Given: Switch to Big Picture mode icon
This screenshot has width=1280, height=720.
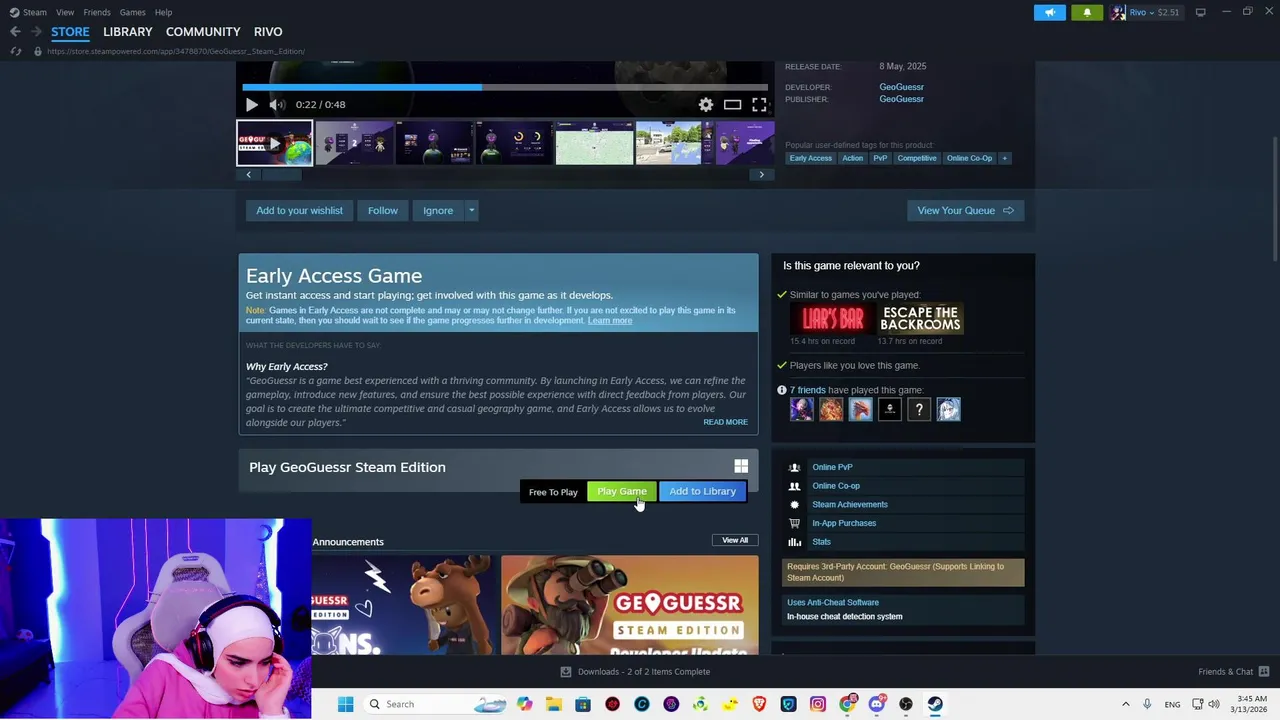Looking at the screenshot, I should tap(1201, 12).
